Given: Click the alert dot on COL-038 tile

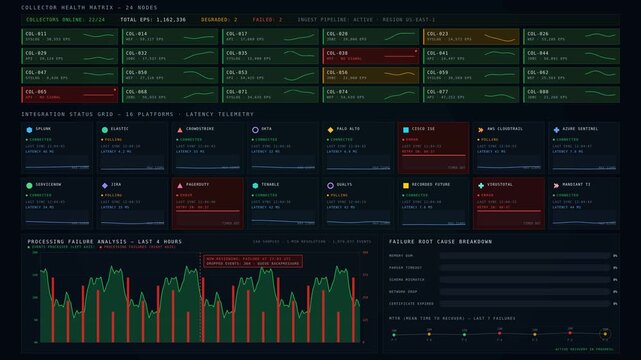Looking at the screenshot, I should [x=416, y=51].
